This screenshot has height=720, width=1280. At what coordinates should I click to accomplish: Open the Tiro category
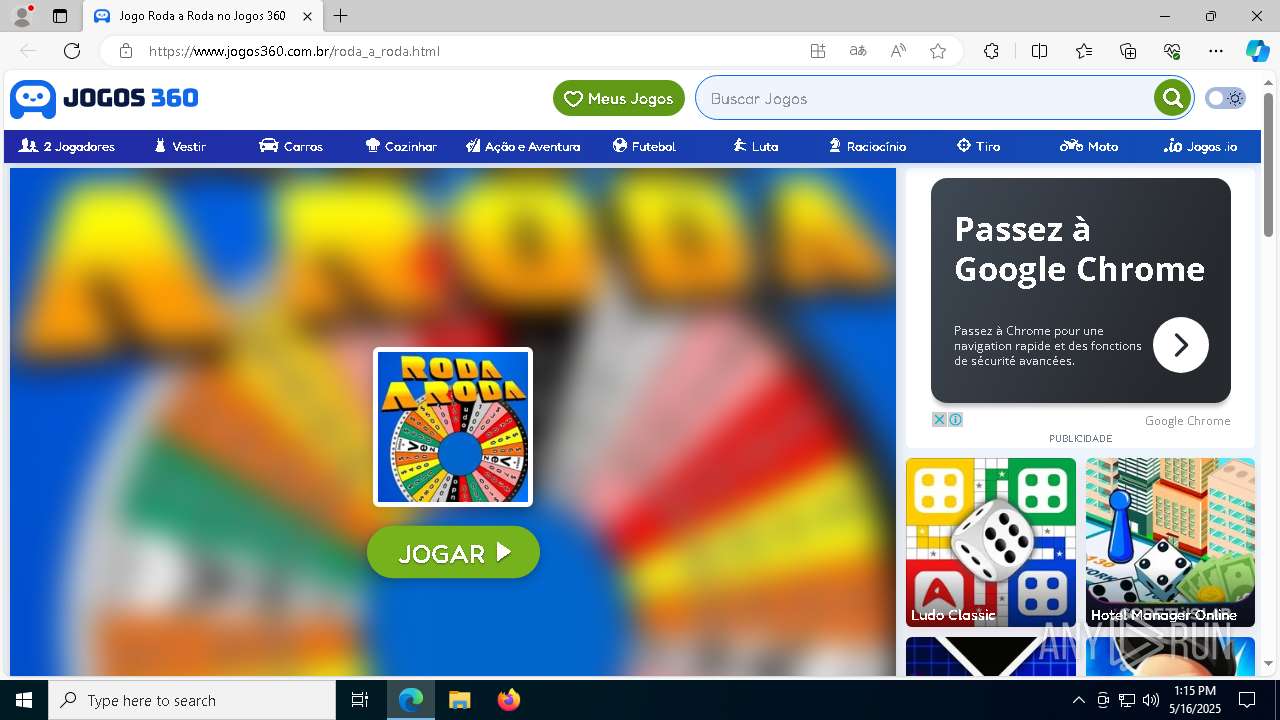pyautogui.click(x=978, y=146)
